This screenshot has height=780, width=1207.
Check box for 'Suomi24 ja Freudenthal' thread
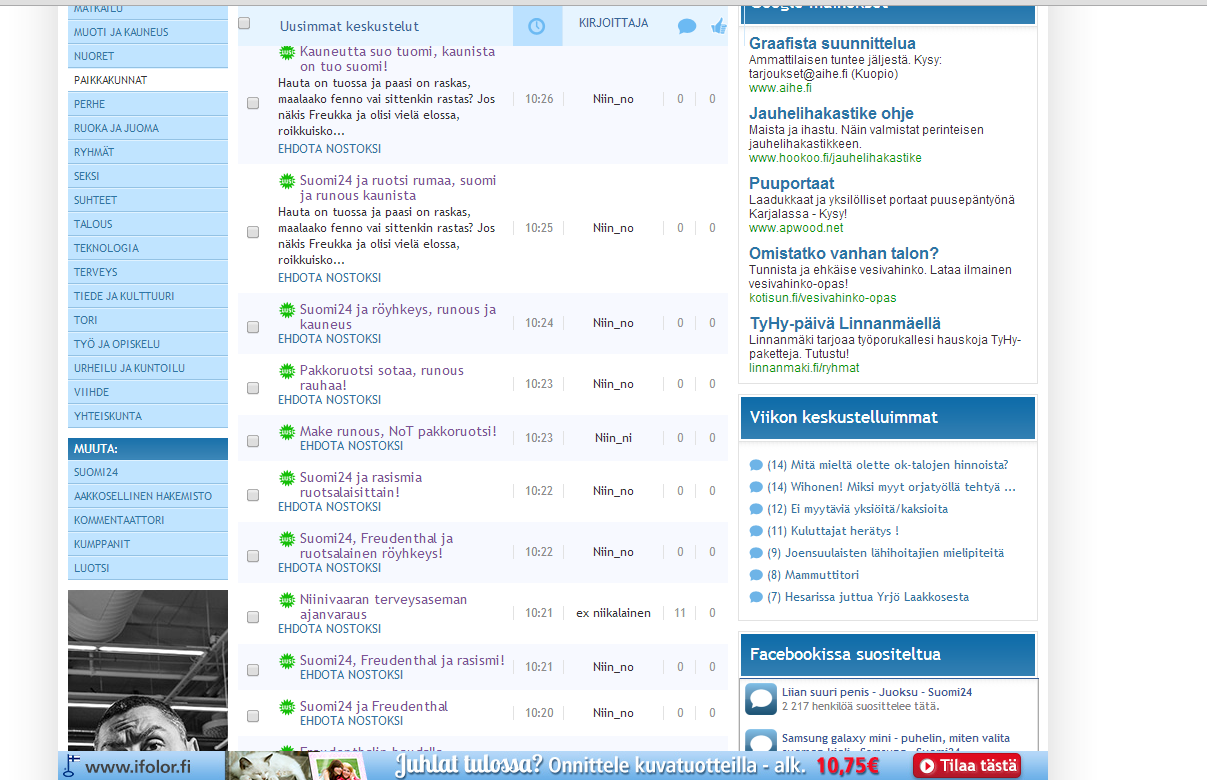(x=253, y=715)
